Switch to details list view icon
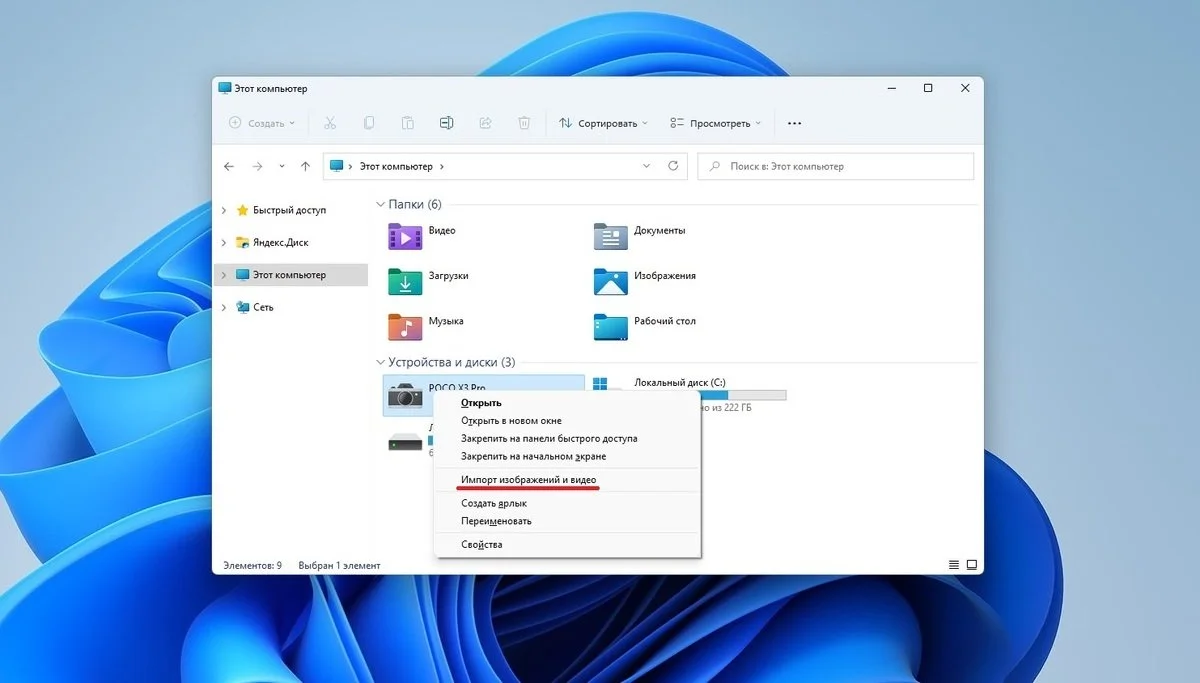The width and height of the screenshot is (1200, 683). pos(954,565)
